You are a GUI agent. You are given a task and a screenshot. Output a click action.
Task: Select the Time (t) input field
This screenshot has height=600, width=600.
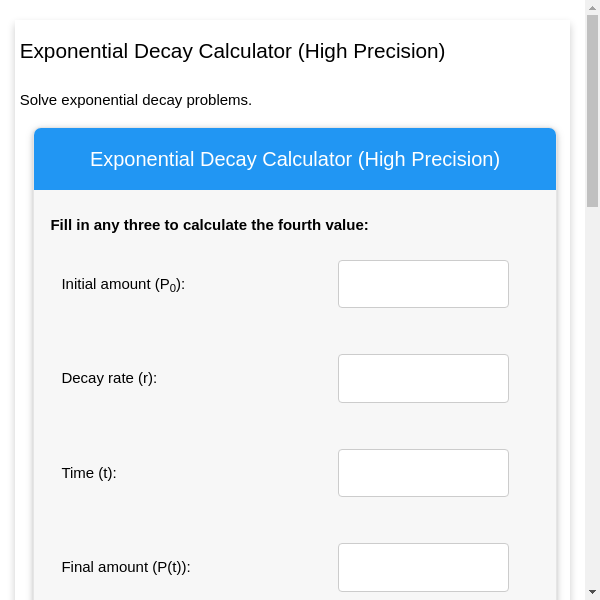(423, 473)
